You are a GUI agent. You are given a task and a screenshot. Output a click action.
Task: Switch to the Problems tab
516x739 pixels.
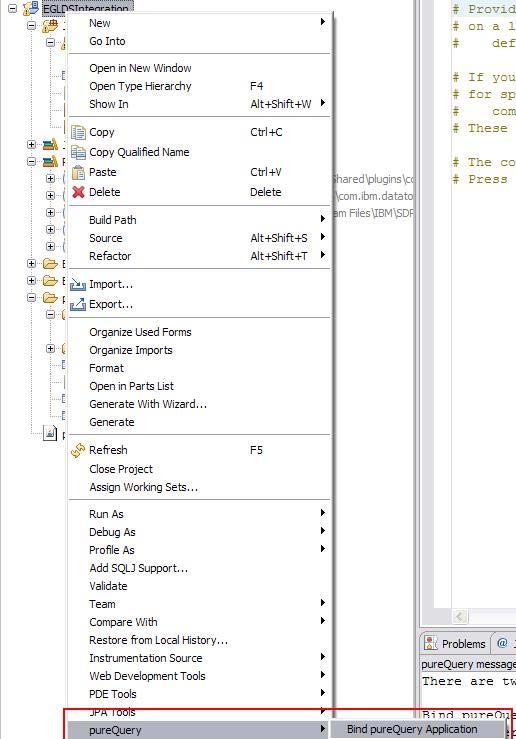(x=455, y=643)
